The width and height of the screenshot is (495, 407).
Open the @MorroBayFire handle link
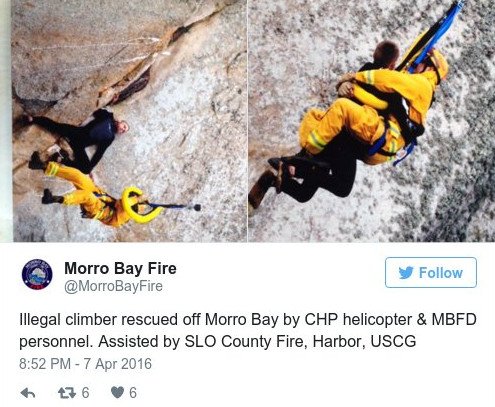(113, 286)
